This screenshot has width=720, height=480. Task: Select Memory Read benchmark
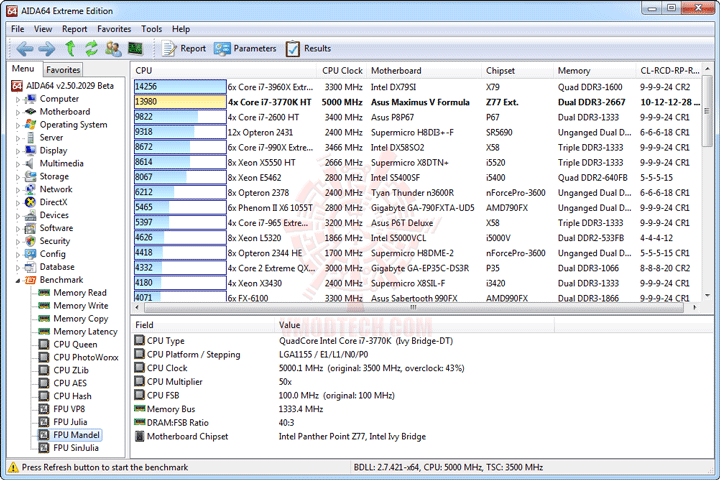(x=79, y=293)
